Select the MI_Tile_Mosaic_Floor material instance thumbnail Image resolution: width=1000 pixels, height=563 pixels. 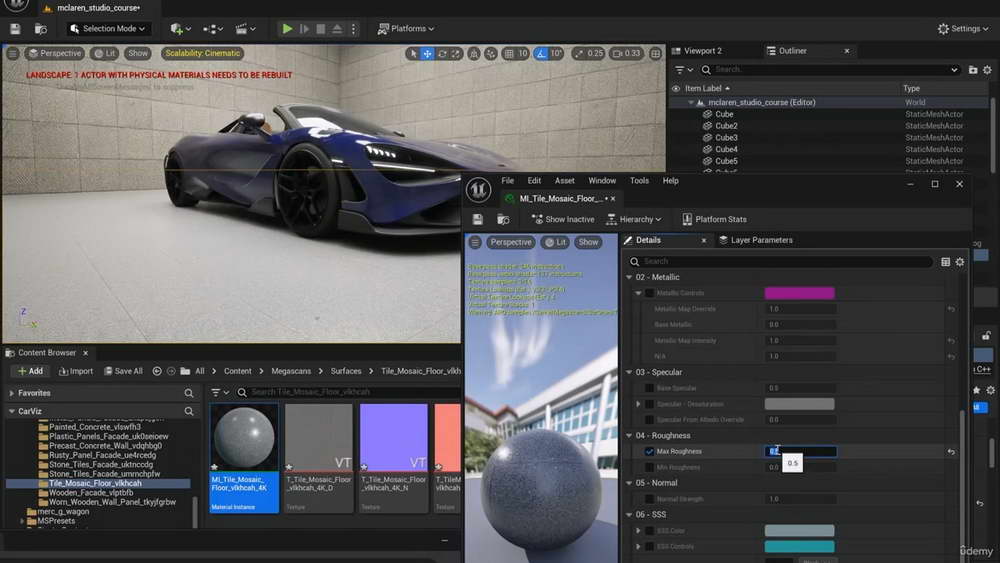pos(244,457)
